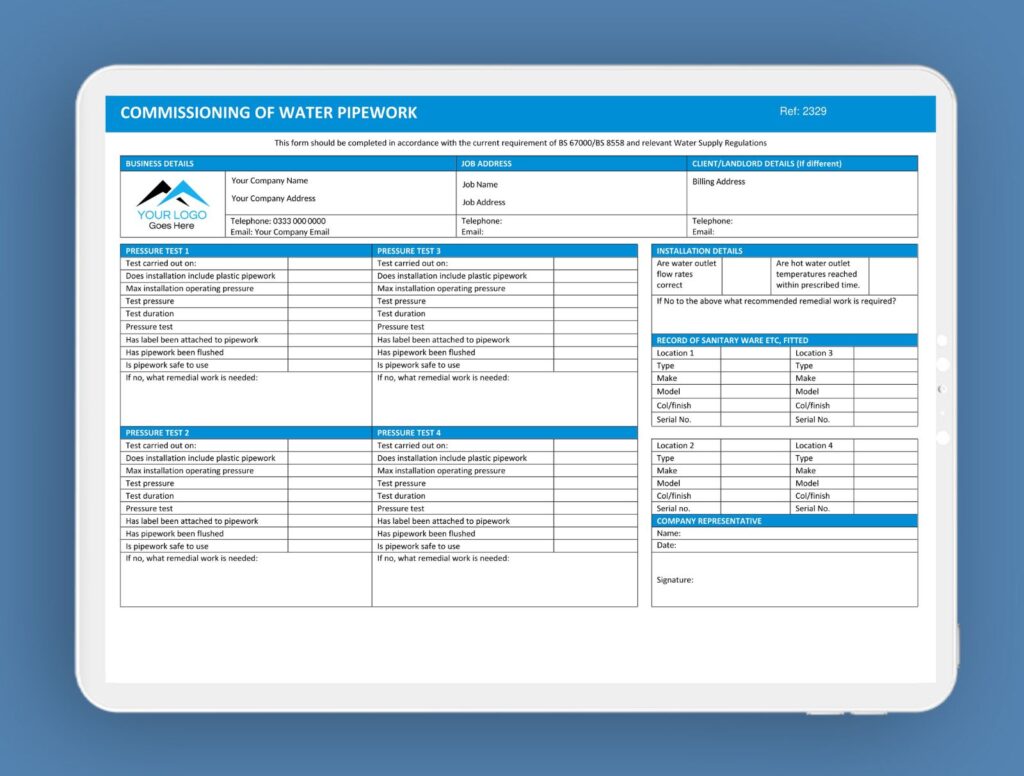Click the Ref: 2329 reference number
The image size is (1024, 776).
[x=802, y=111]
